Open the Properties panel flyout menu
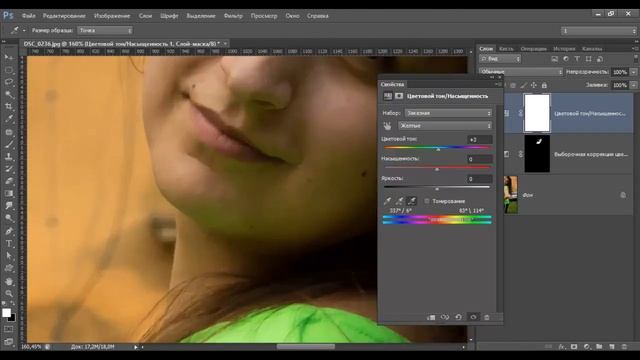This screenshot has width=640, height=360. point(498,84)
